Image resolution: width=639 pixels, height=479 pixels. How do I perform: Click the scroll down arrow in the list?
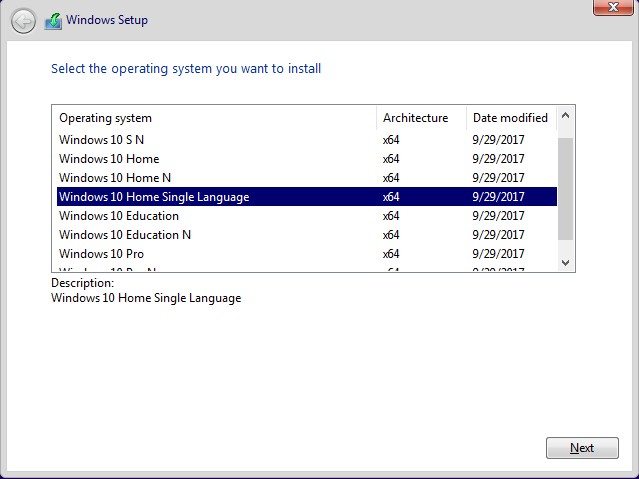click(565, 263)
